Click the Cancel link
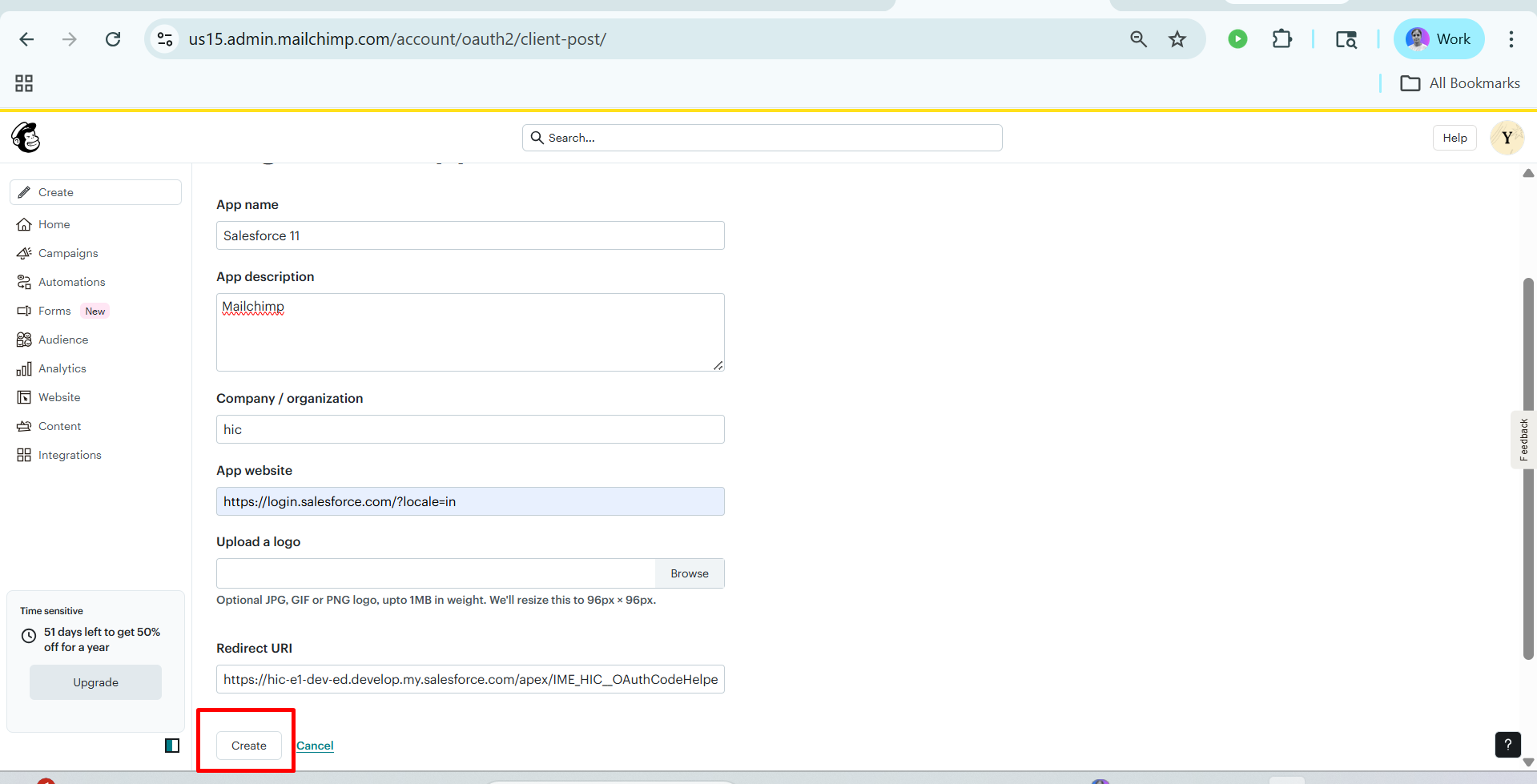Viewport: 1537px width, 784px height. [315, 746]
